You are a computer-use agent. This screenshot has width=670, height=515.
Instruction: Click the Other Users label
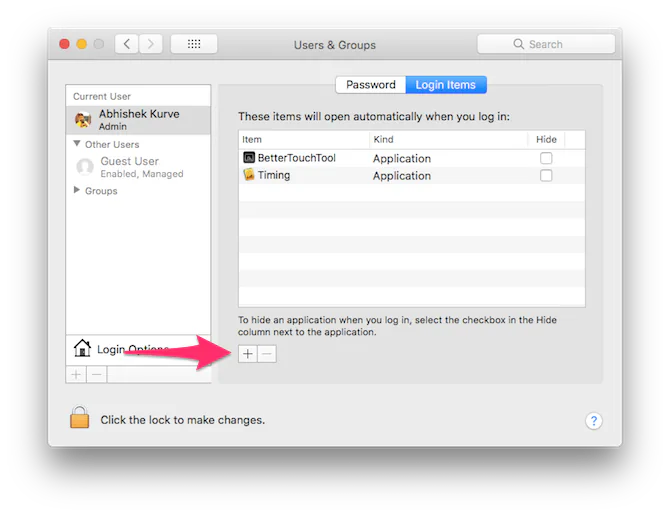pos(112,144)
